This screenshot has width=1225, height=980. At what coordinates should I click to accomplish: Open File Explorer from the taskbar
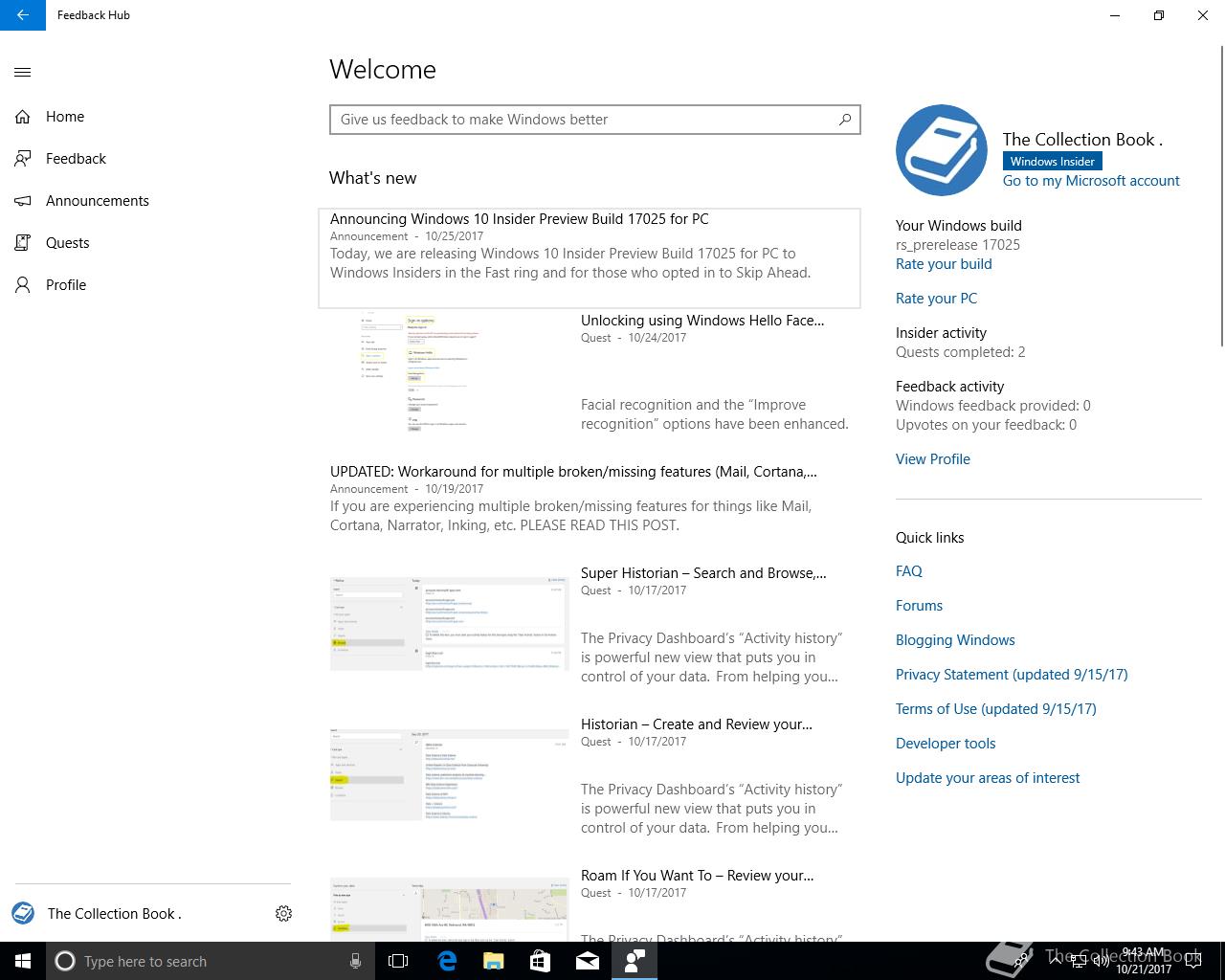pyautogui.click(x=494, y=961)
